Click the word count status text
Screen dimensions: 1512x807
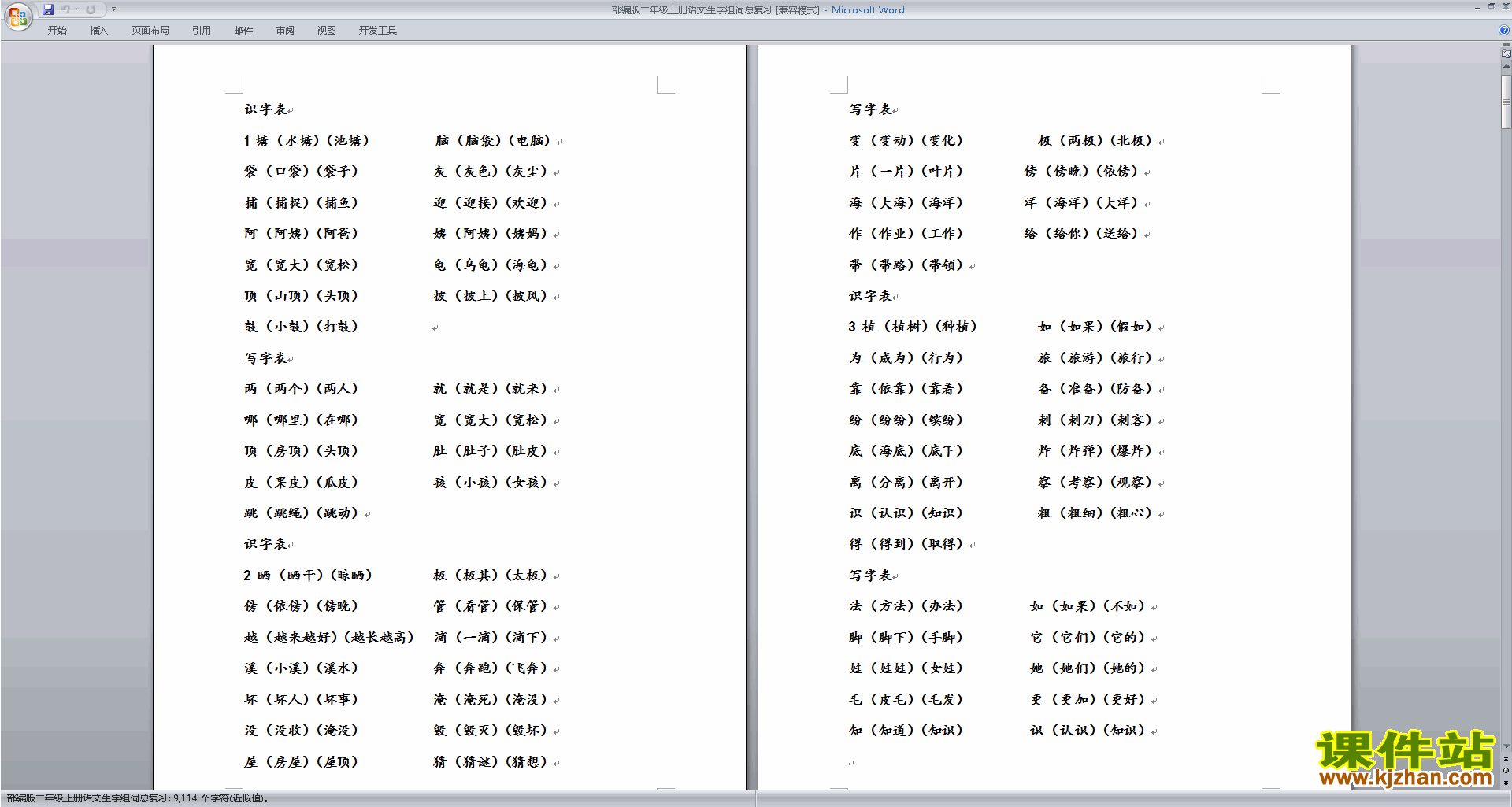point(138,798)
